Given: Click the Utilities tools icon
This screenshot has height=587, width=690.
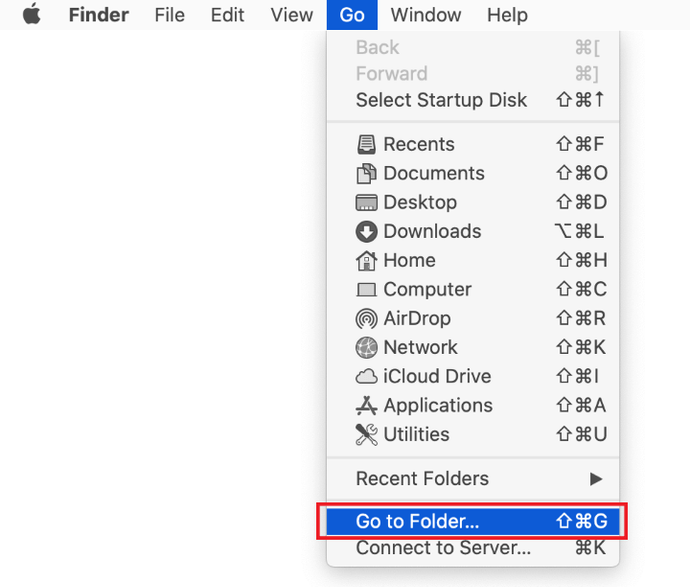Looking at the screenshot, I should click(367, 435).
